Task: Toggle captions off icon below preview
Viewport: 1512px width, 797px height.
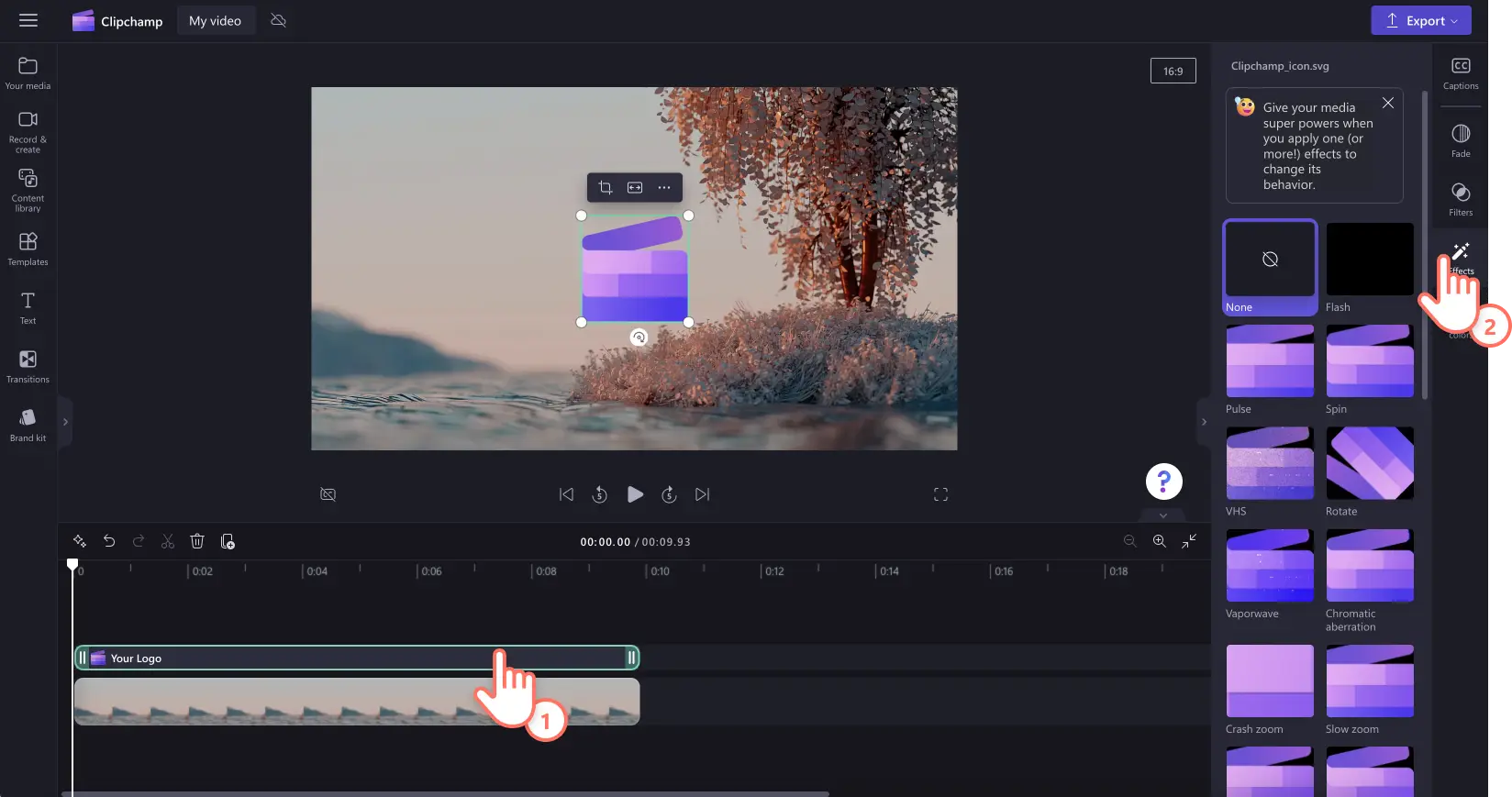Action: click(328, 494)
